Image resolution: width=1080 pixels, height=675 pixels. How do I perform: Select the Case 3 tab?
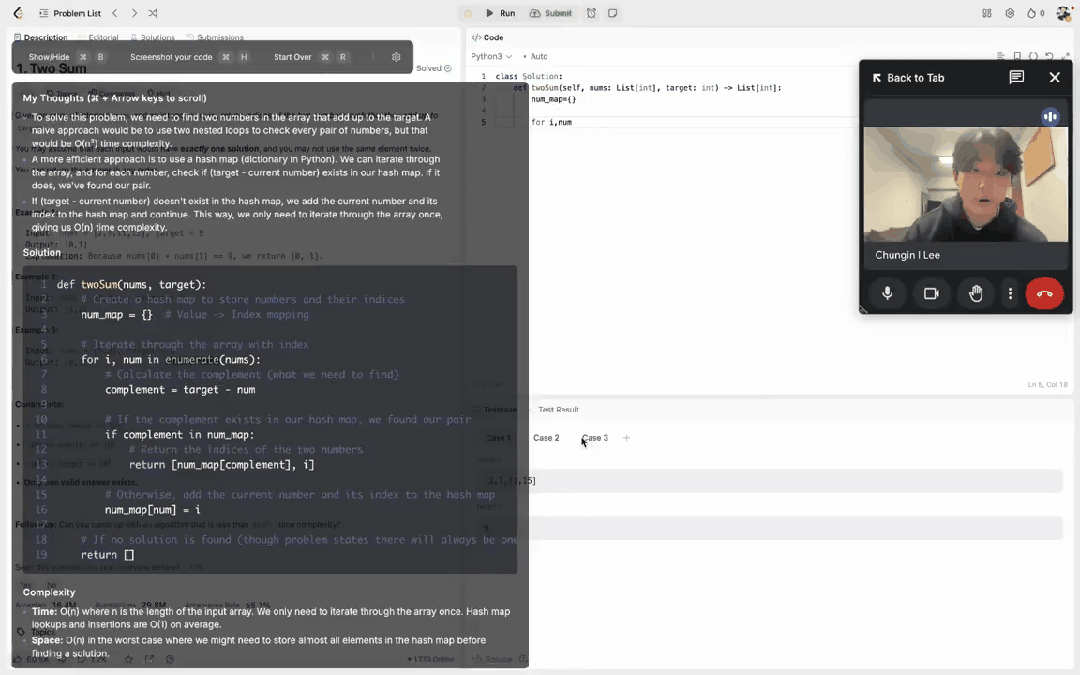tap(594, 438)
